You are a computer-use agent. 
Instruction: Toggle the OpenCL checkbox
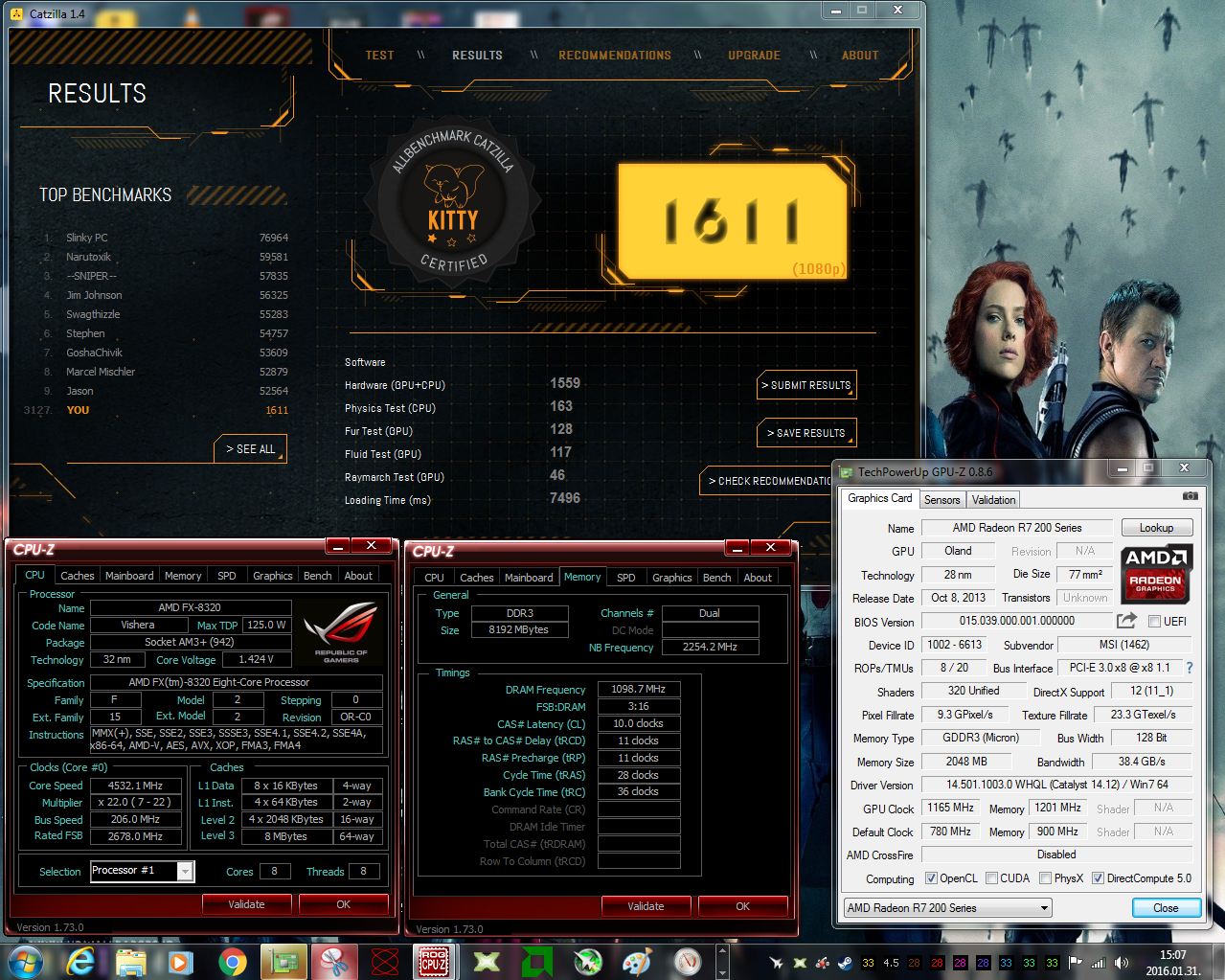pyautogui.click(x=931, y=878)
